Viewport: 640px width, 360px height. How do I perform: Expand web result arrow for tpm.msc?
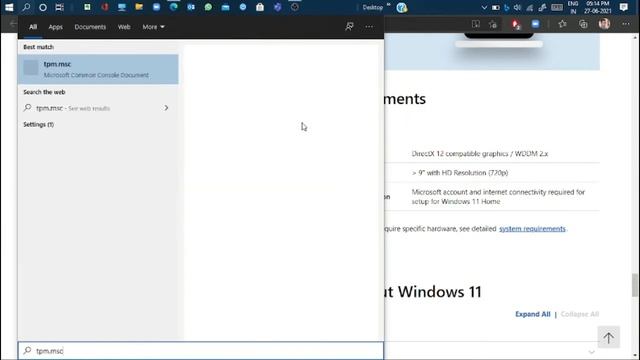166,108
